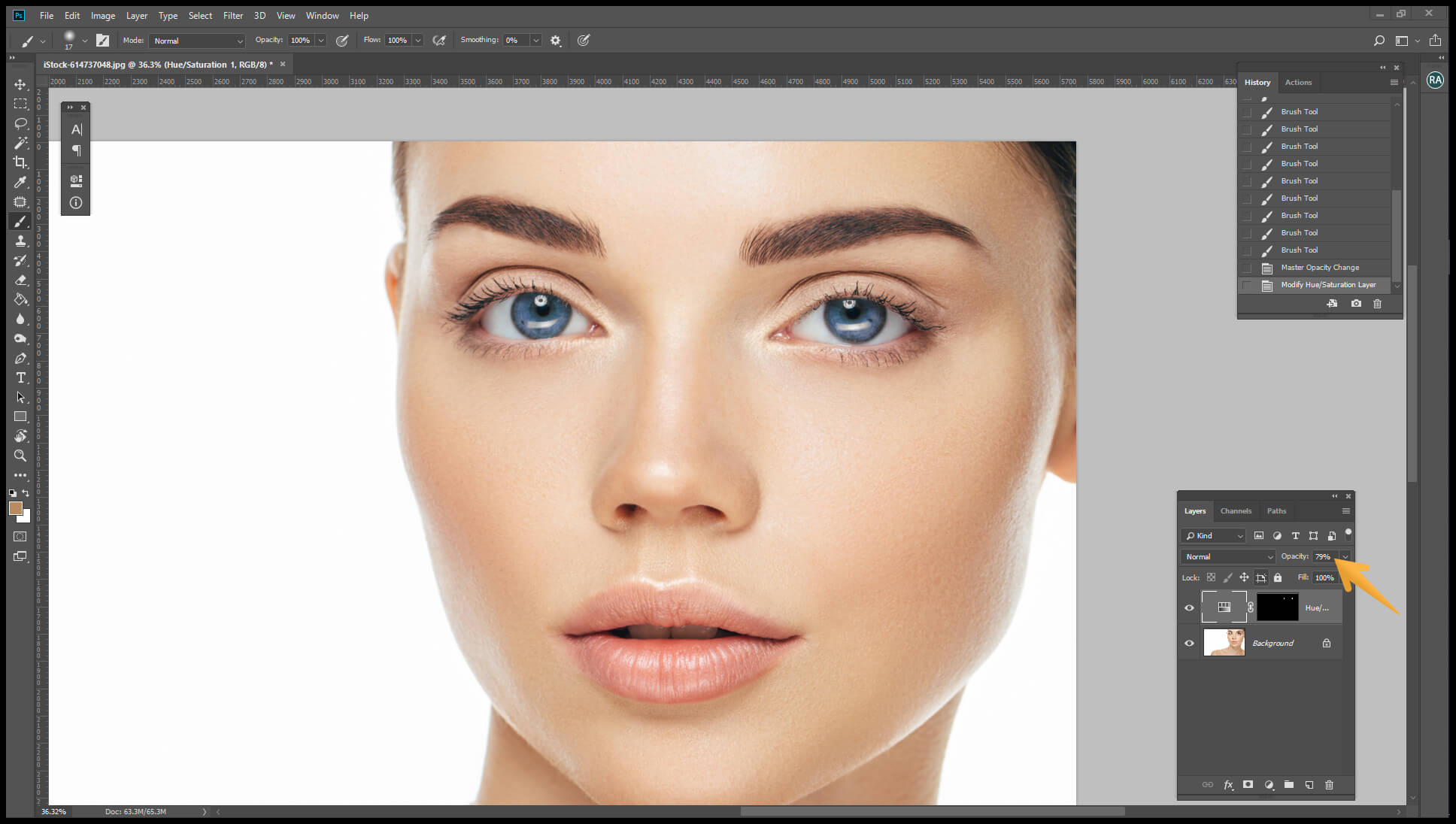1456x824 pixels.
Task: Open the Kind filter dropdown
Action: pyautogui.click(x=1212, y=535)
